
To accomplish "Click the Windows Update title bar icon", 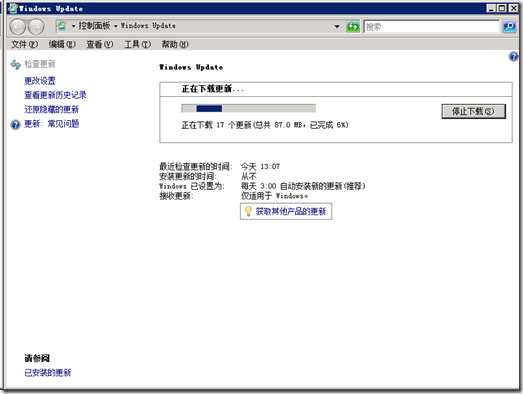I will click(12, 8).
